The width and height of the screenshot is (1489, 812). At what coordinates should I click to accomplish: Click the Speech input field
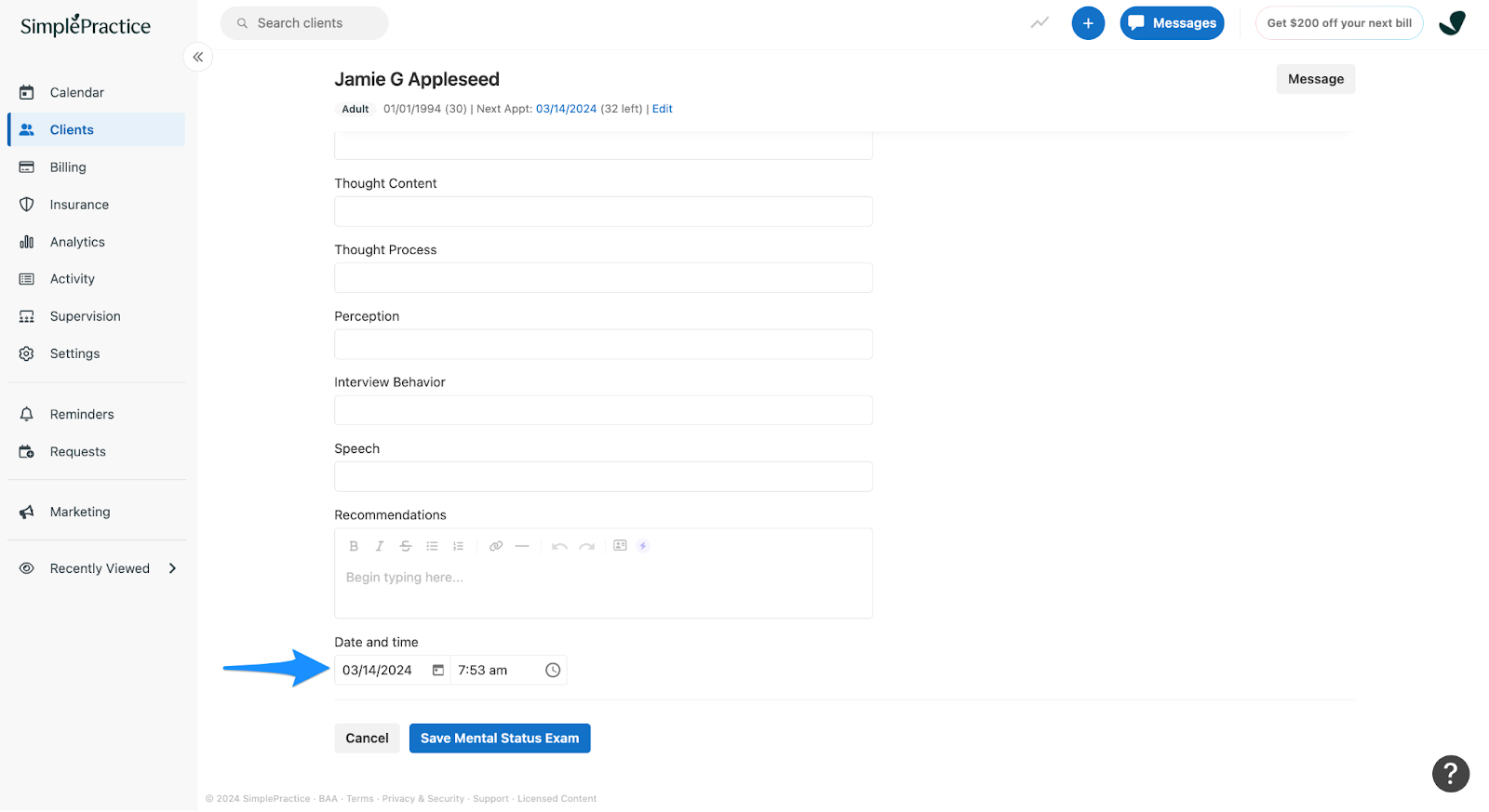click(x=603, y=476)
